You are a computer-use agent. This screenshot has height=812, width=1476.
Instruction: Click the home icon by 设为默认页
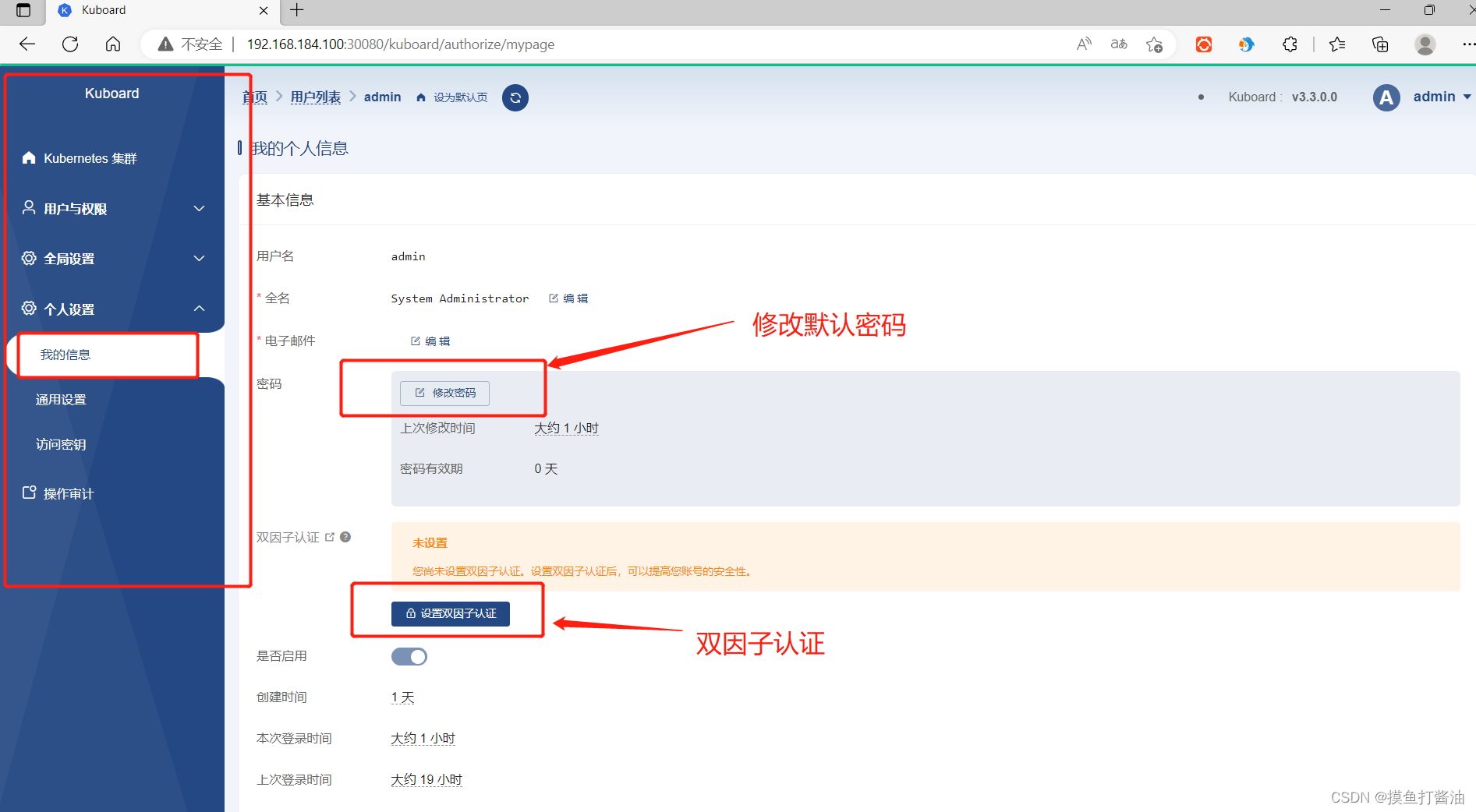coord(421,97)
